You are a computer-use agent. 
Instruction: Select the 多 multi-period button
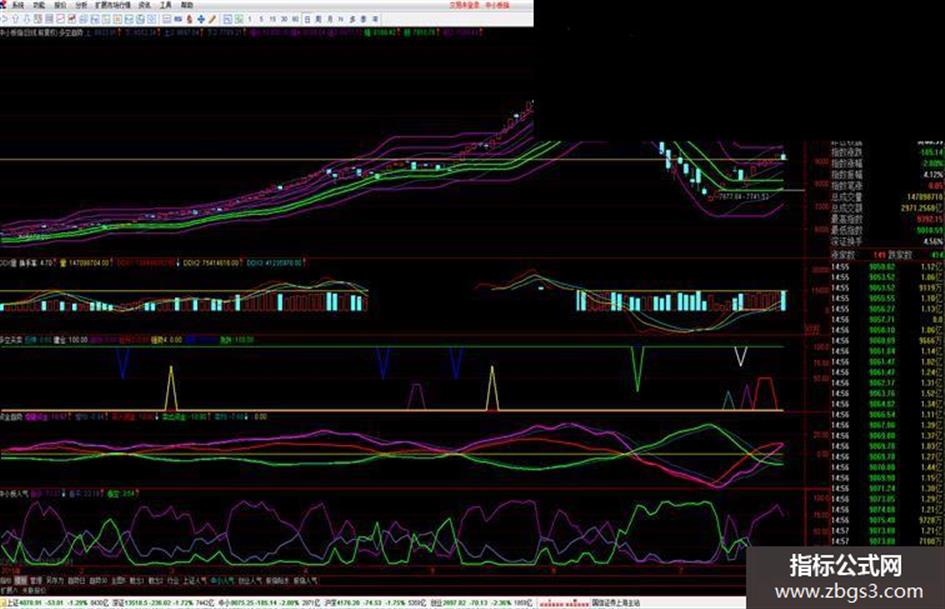coord(353,19)
